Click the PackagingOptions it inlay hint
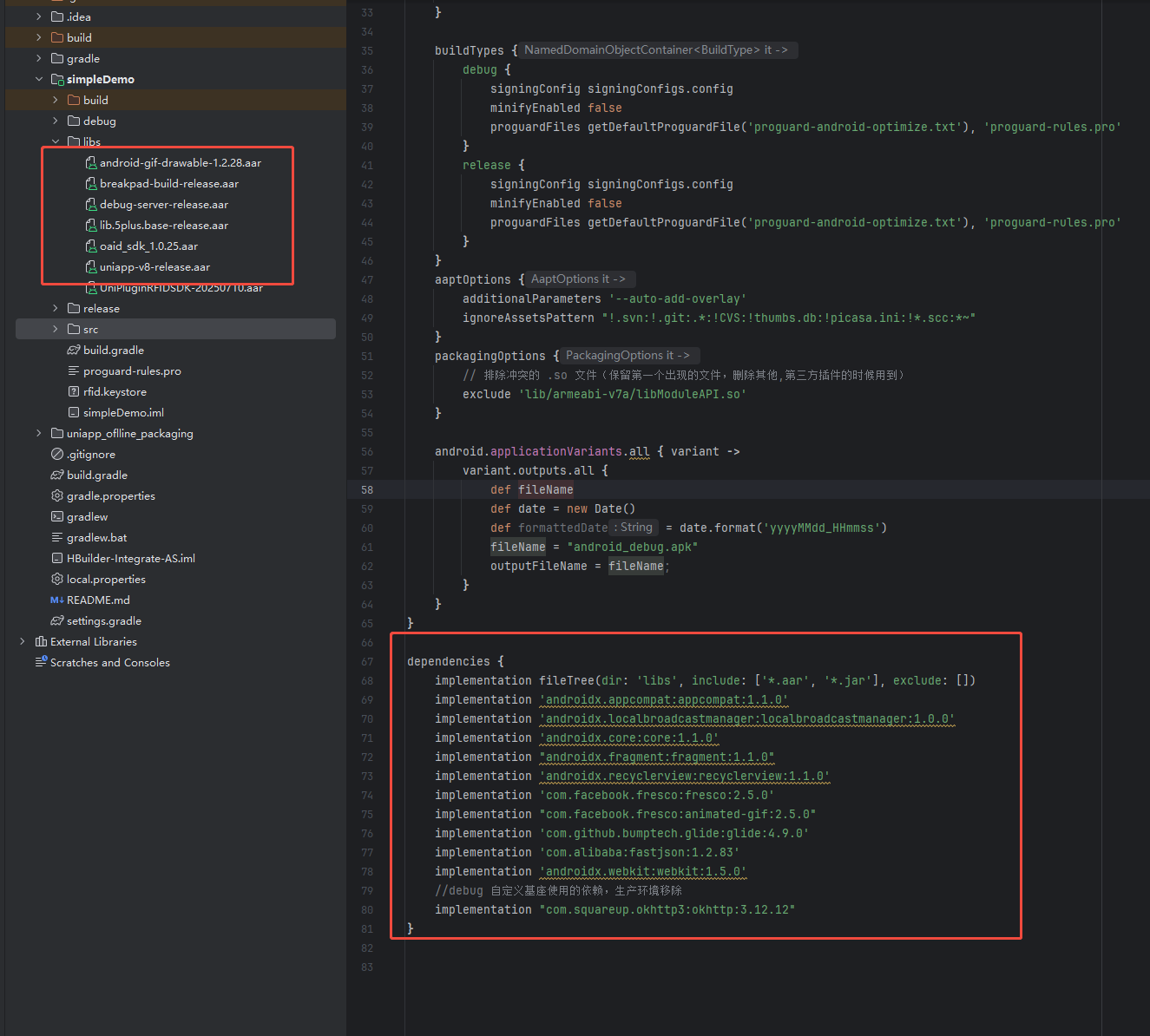This screenshot has width=1150, height=1036. [x=628, y=356]
